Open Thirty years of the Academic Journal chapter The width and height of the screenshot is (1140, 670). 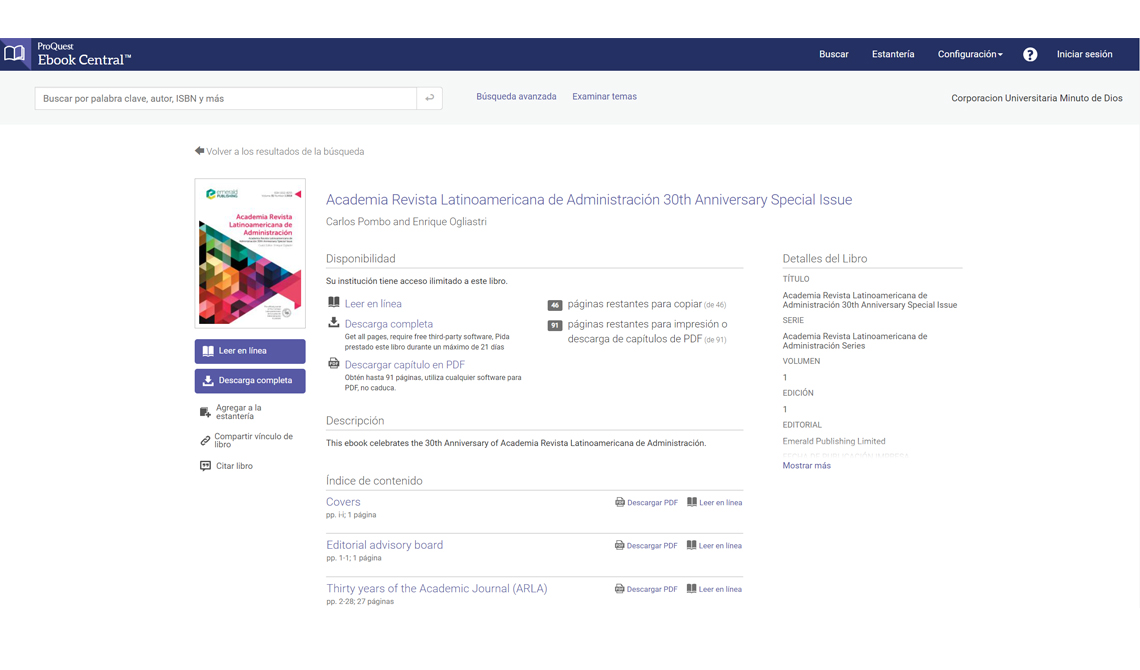click(x=437, y=589)
